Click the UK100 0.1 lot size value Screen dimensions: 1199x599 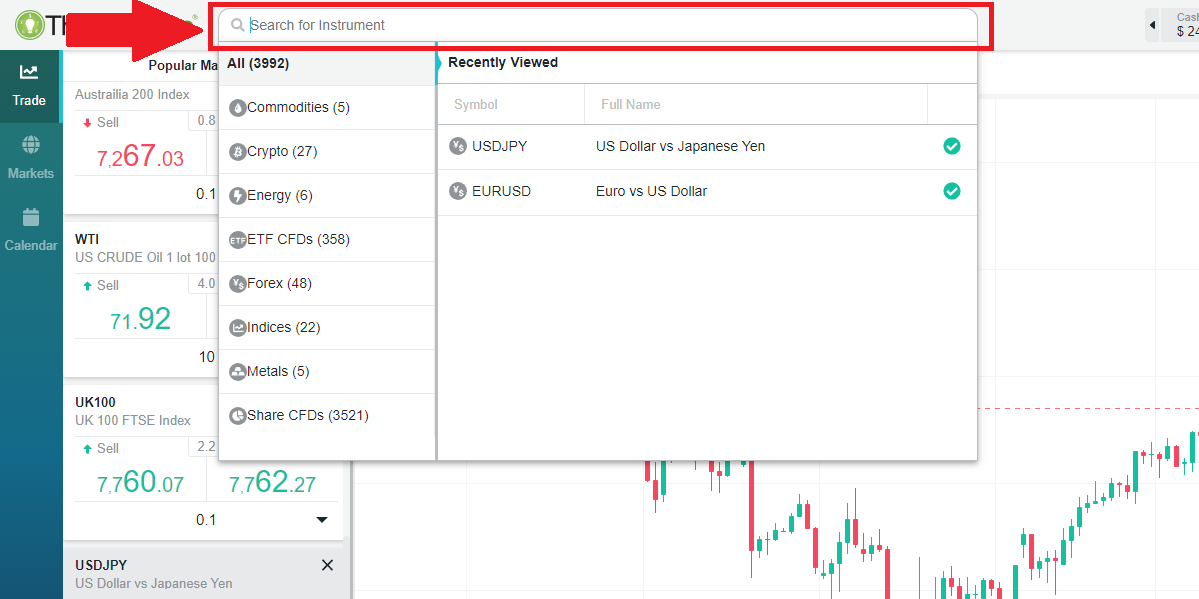(x=206, y=520)
